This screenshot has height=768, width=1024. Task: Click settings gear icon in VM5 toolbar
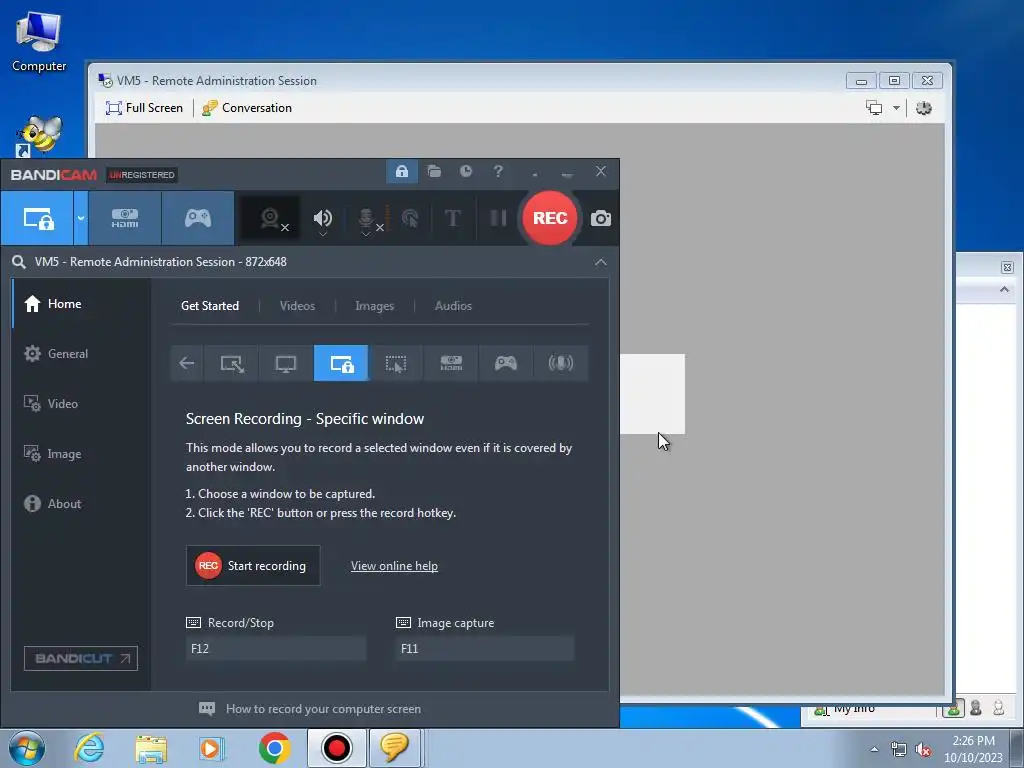click(923, 108)
